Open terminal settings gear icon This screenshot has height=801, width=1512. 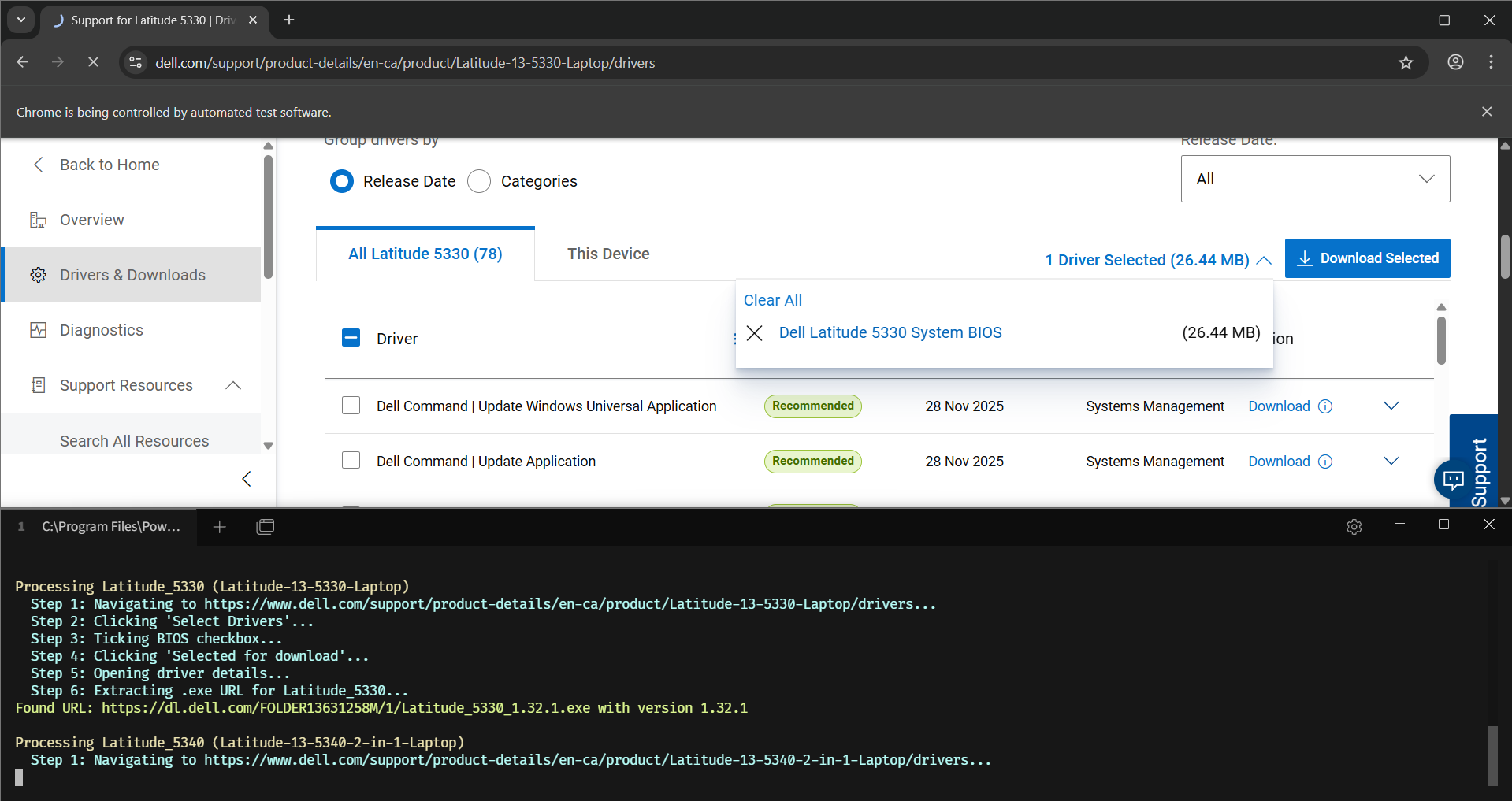(x=1354, y=527)
